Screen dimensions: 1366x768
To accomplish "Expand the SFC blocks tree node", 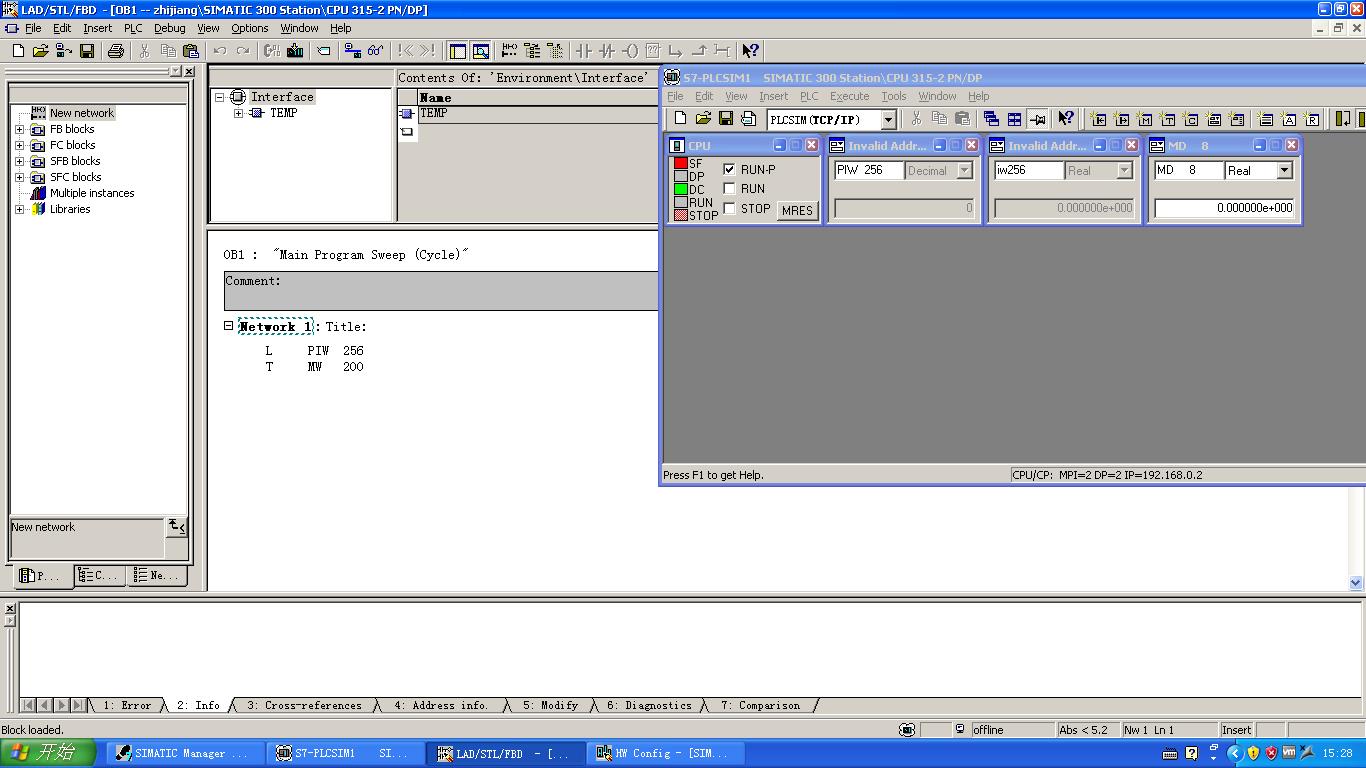I will pyautogui.click(x=19, y=177).
